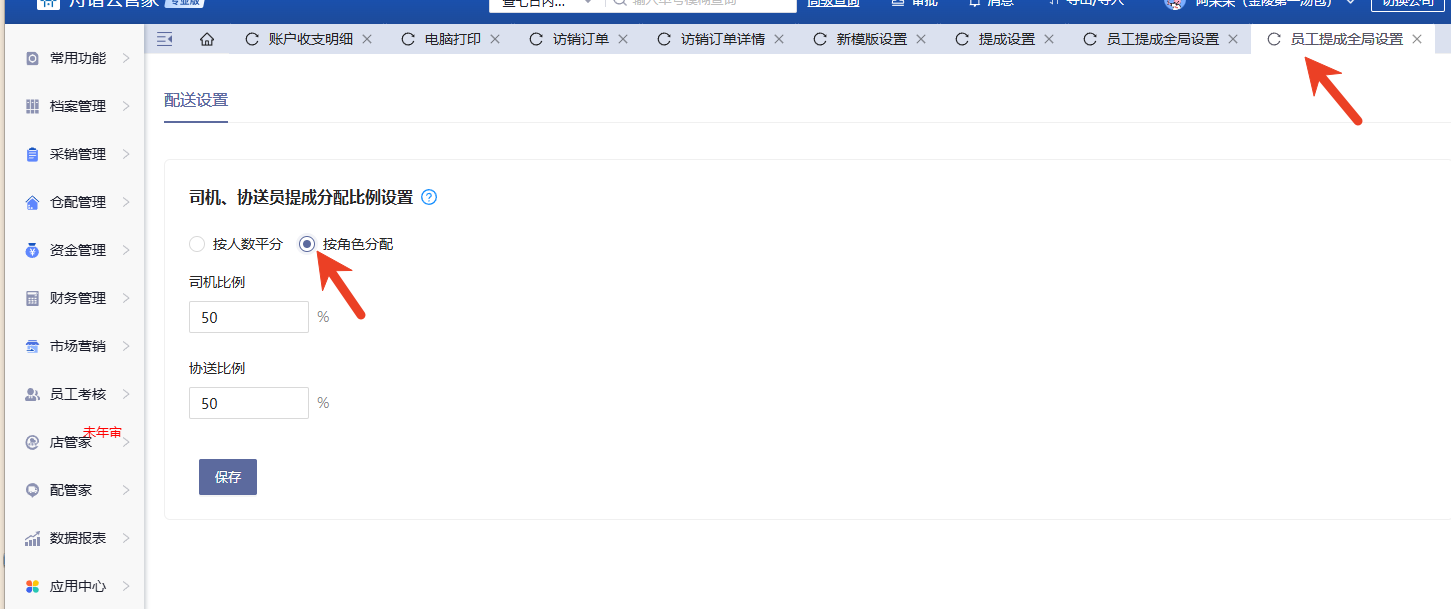Expand the 常用功能 sidebar menu arrow
This screenshot has width=1451, height=609.
(x=126, y=58)
